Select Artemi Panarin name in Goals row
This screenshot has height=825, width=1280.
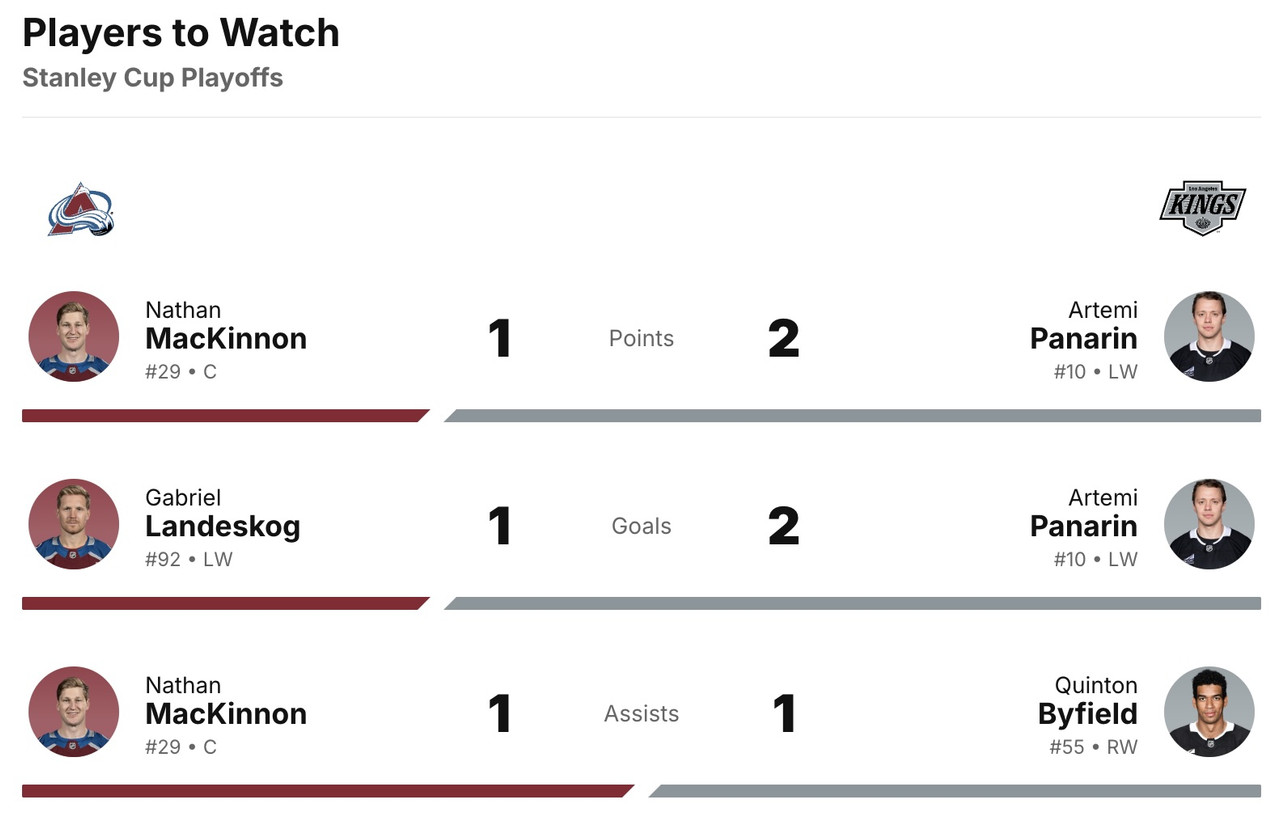click(1083, 526)
